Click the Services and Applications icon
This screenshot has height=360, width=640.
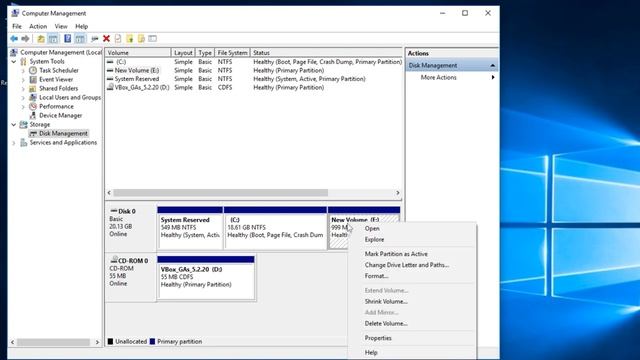click(24, 142)
